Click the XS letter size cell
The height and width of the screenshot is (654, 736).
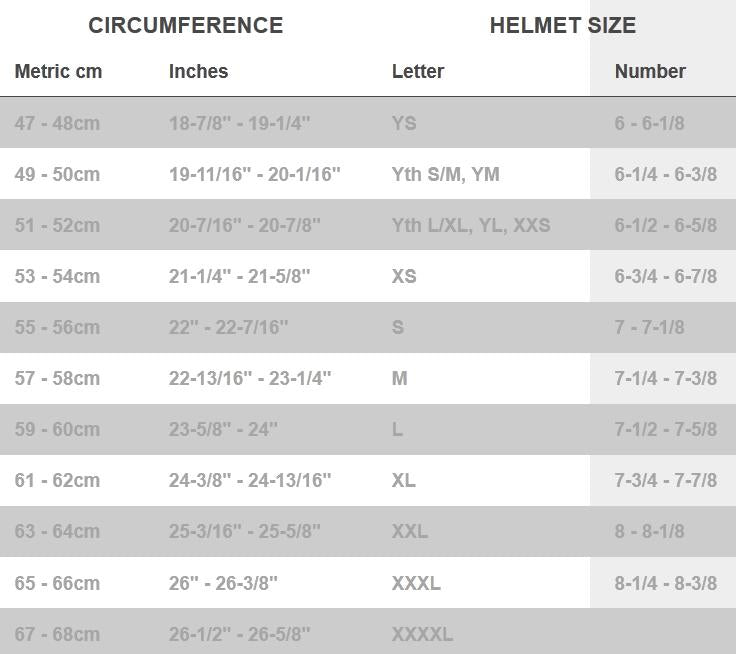(404, 276)
